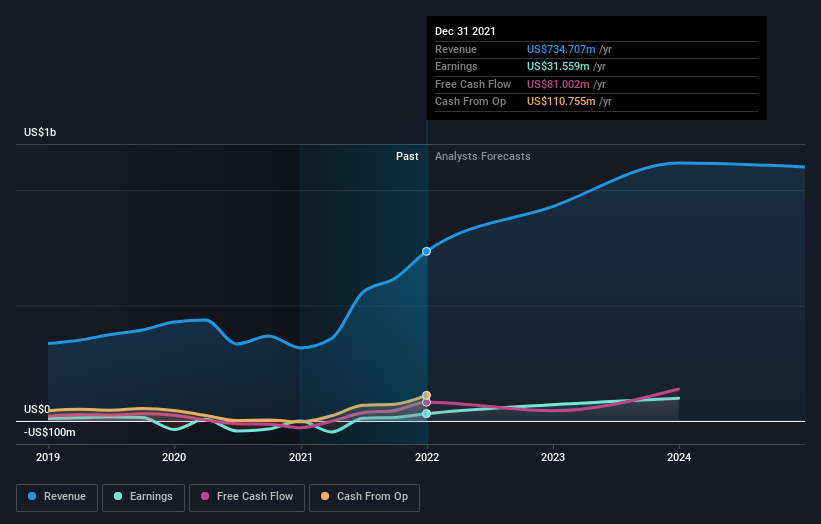Click the blue Revenue data point on the chart
821x524 pixels.
[x=427, y=251]
